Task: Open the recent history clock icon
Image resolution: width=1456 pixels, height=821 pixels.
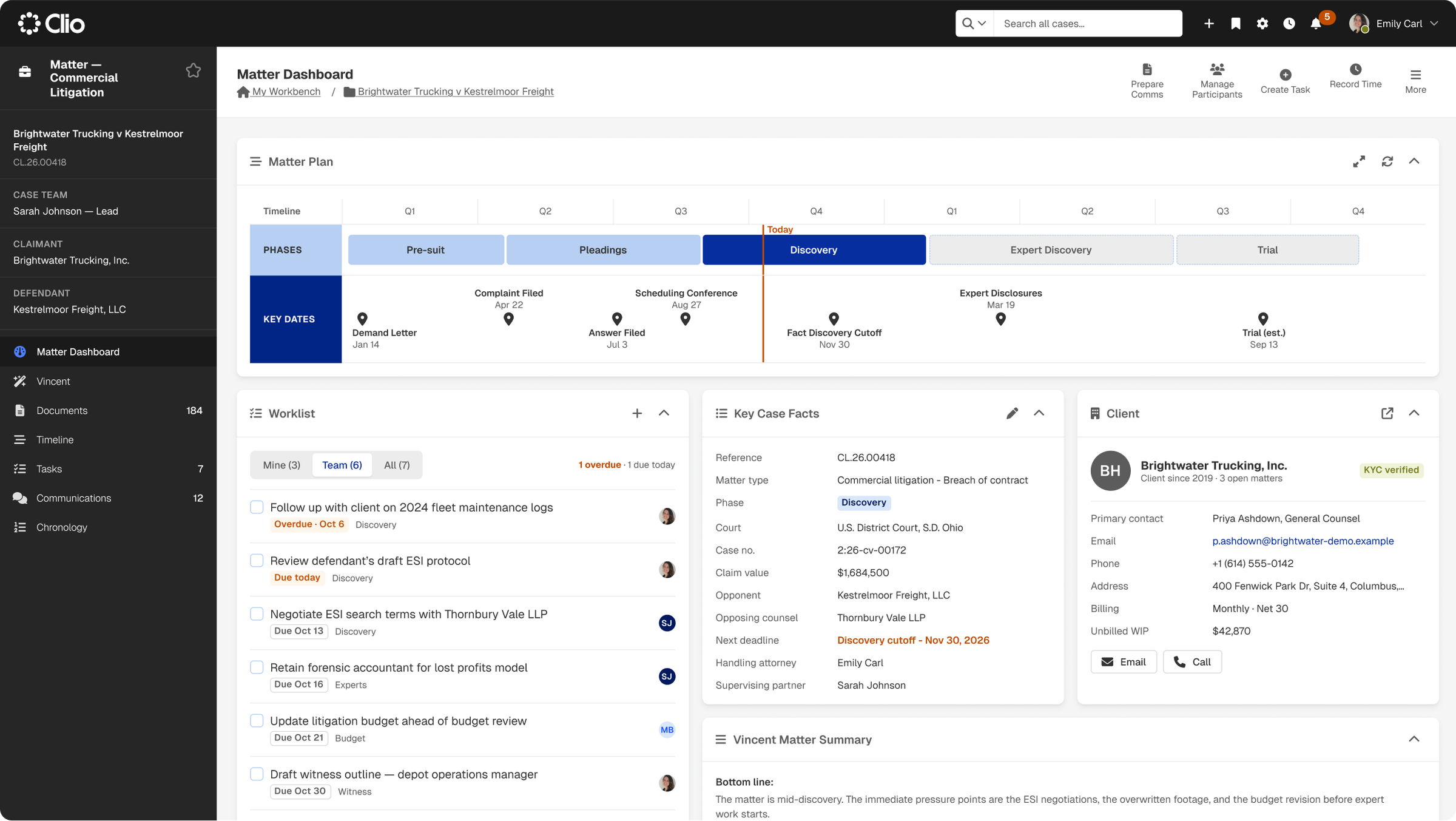Action: [x=1289, y=24]
